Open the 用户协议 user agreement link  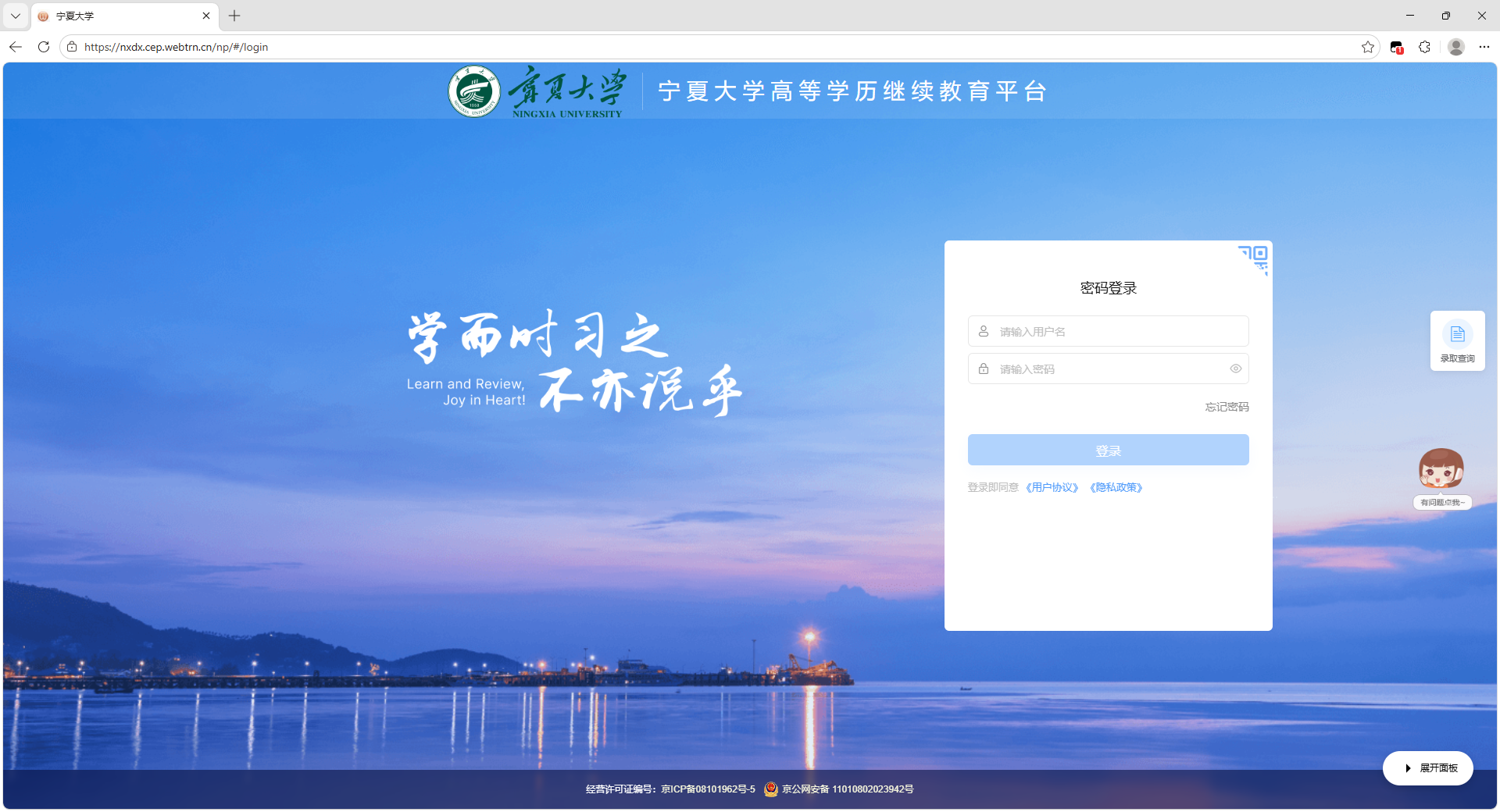1052,487
